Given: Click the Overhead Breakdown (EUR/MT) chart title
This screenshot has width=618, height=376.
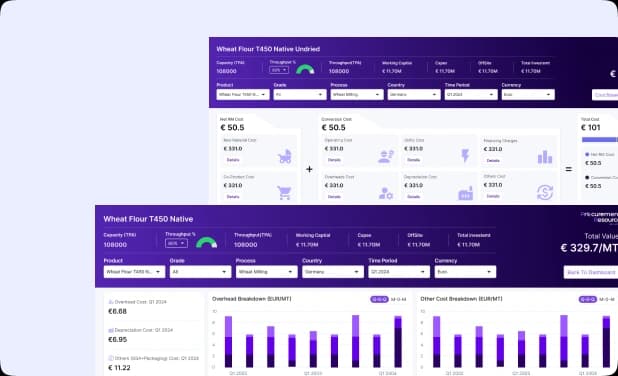Looking at the screenshot, I should (251, 299).
